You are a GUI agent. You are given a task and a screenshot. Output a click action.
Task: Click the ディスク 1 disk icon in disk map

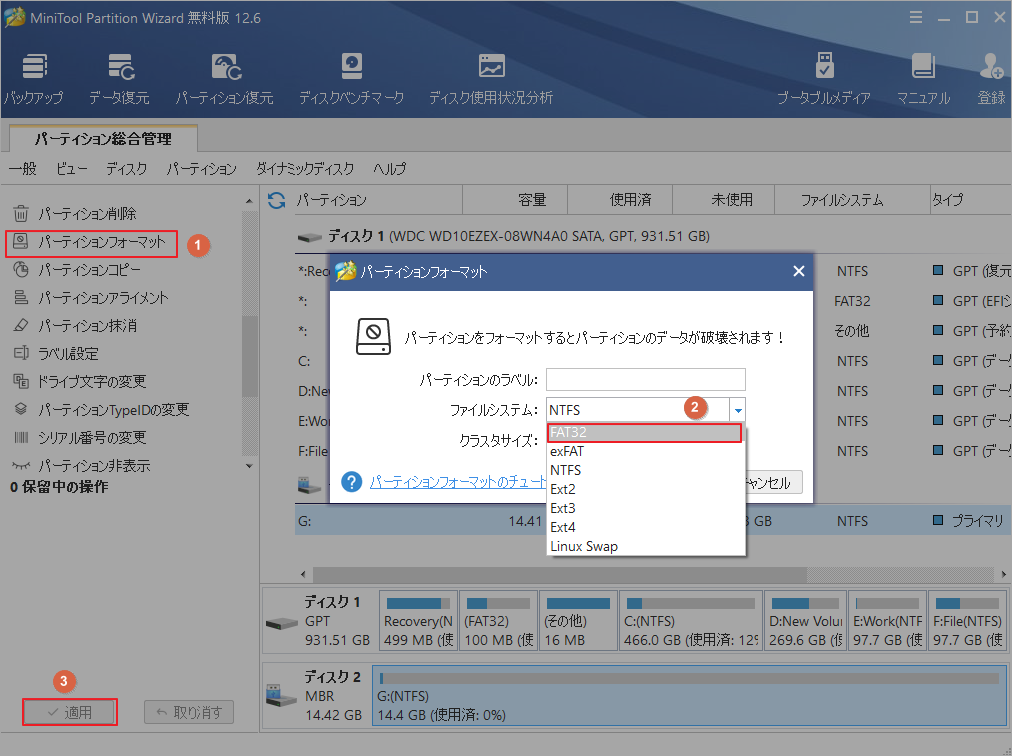pos(282,624)
